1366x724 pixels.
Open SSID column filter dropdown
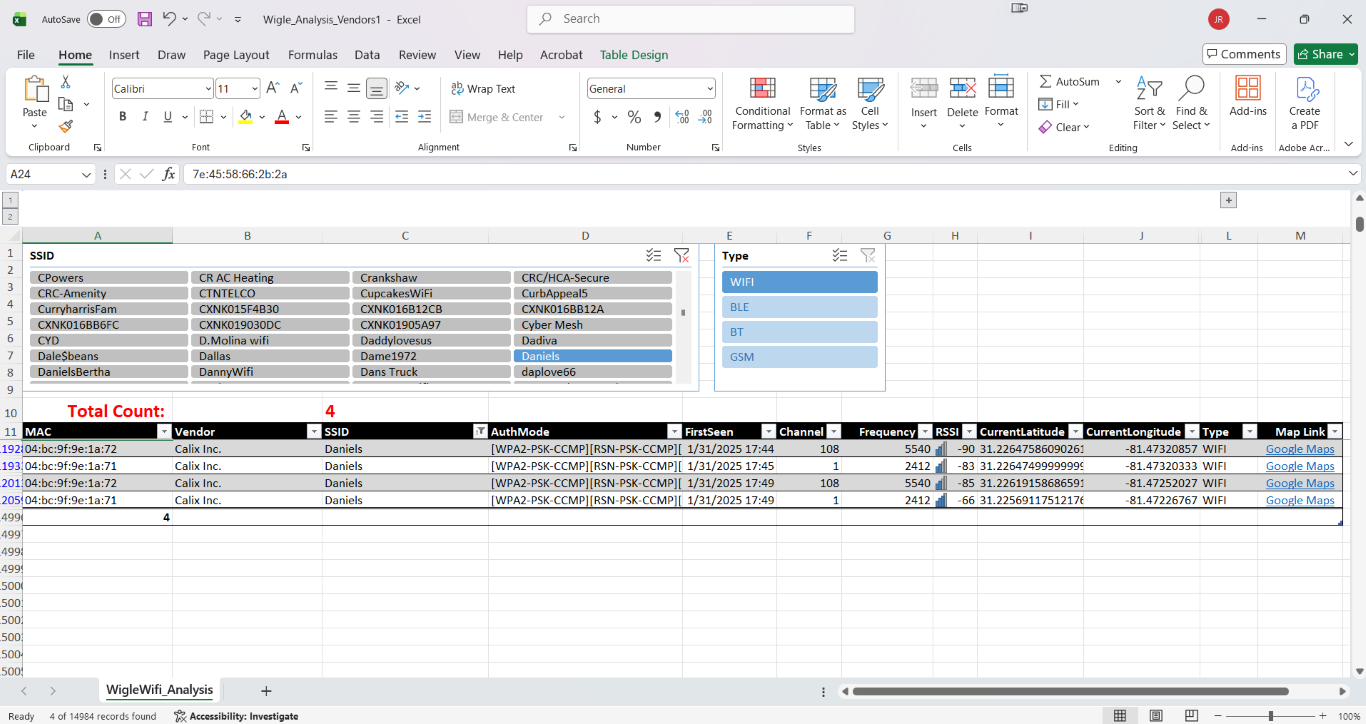click(x=479, y=432)
